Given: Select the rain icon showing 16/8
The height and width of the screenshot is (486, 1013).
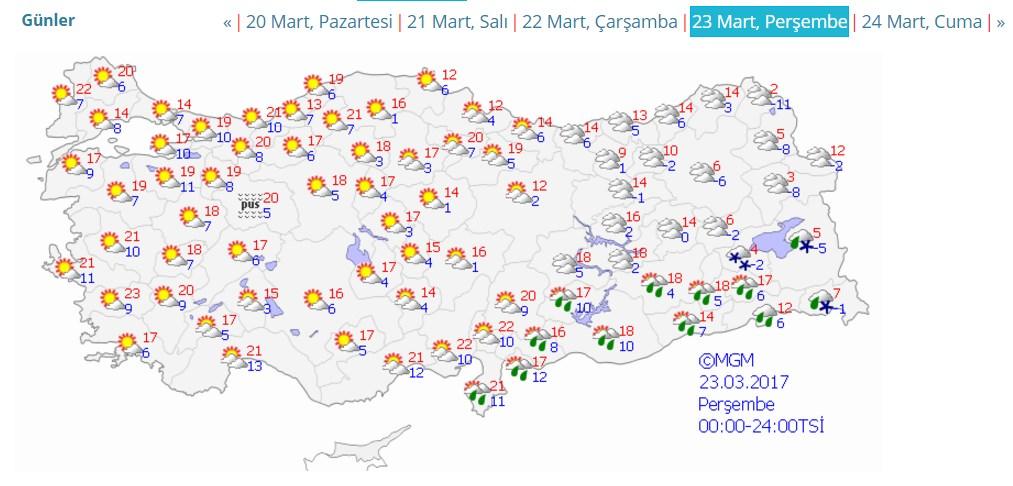Looking at the screenshot, I should [537, 339].
